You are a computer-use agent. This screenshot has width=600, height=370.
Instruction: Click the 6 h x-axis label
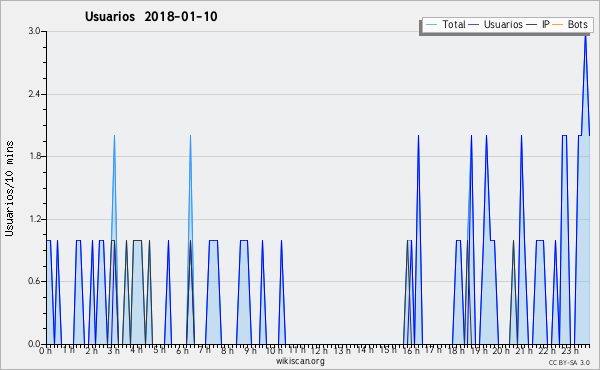pos(182,350)
